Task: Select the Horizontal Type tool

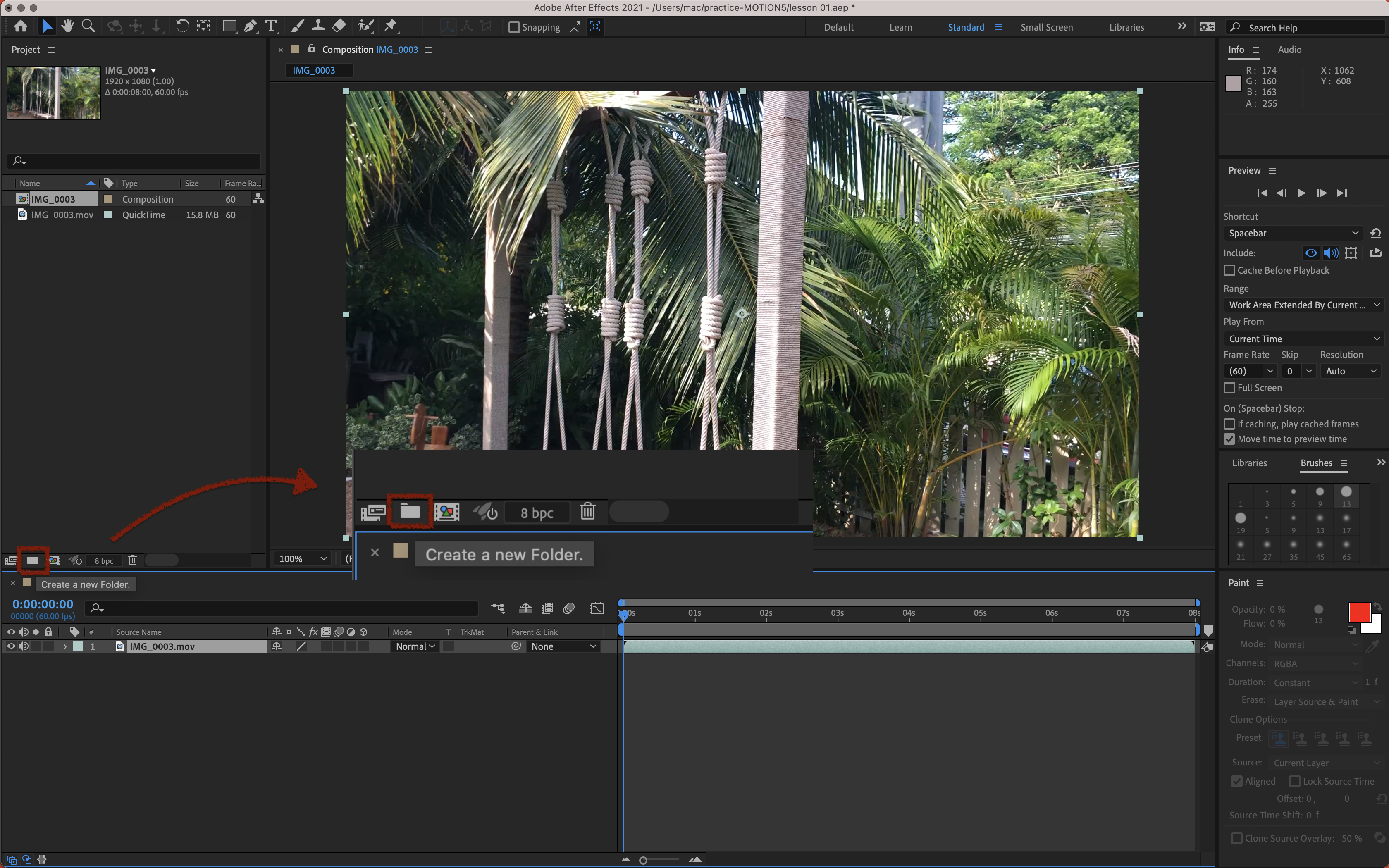Action: pyautogui.click(x=271, y=26)
